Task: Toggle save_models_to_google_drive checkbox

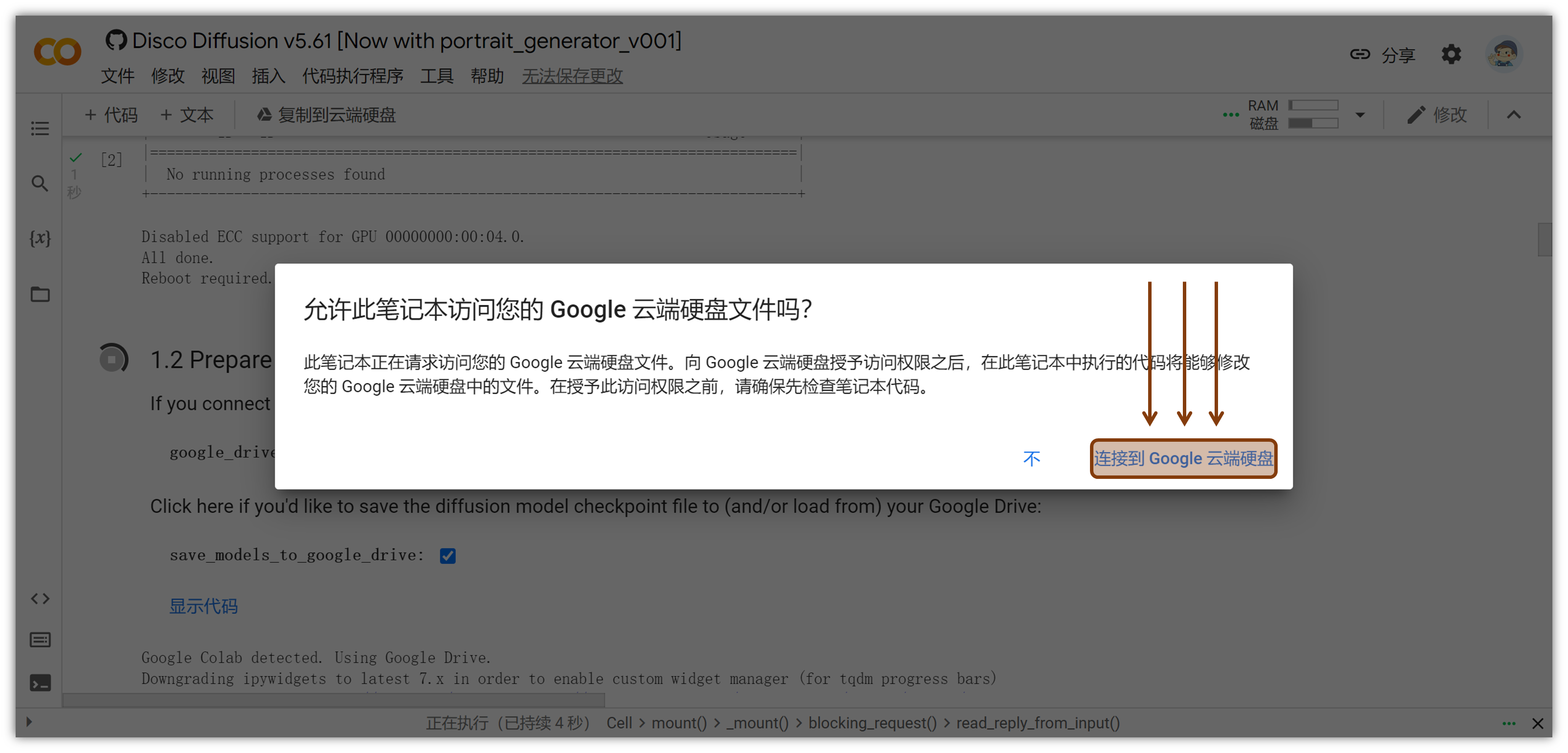Action: (448, 556)
